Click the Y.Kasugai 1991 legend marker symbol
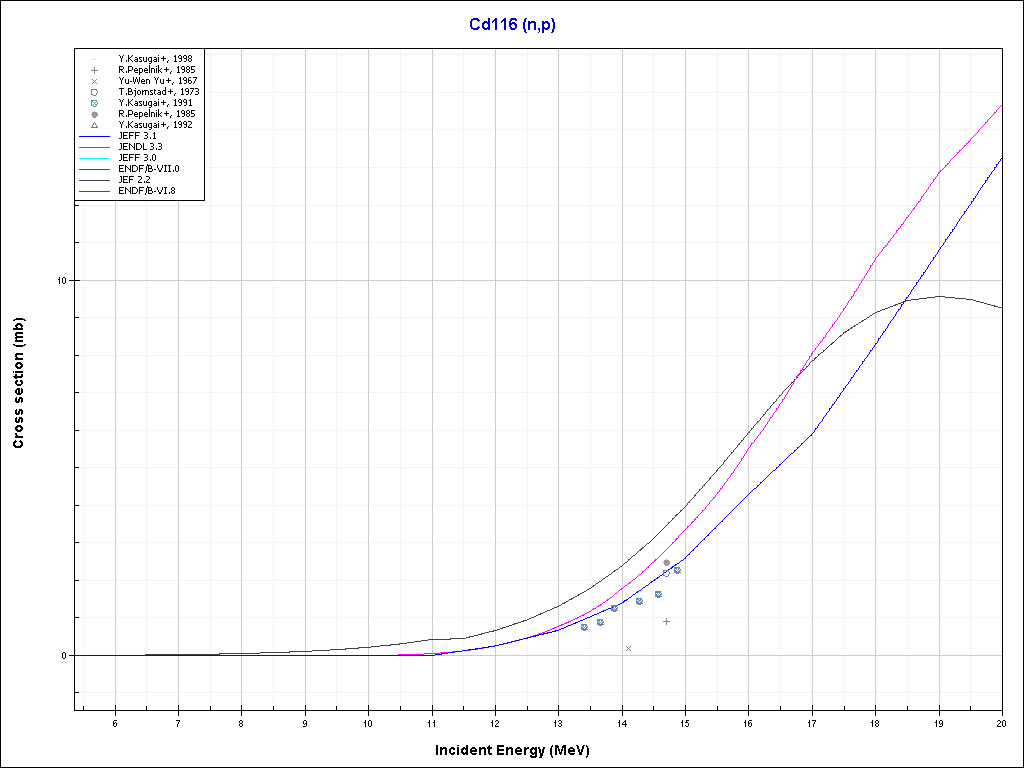 point(93,103)
